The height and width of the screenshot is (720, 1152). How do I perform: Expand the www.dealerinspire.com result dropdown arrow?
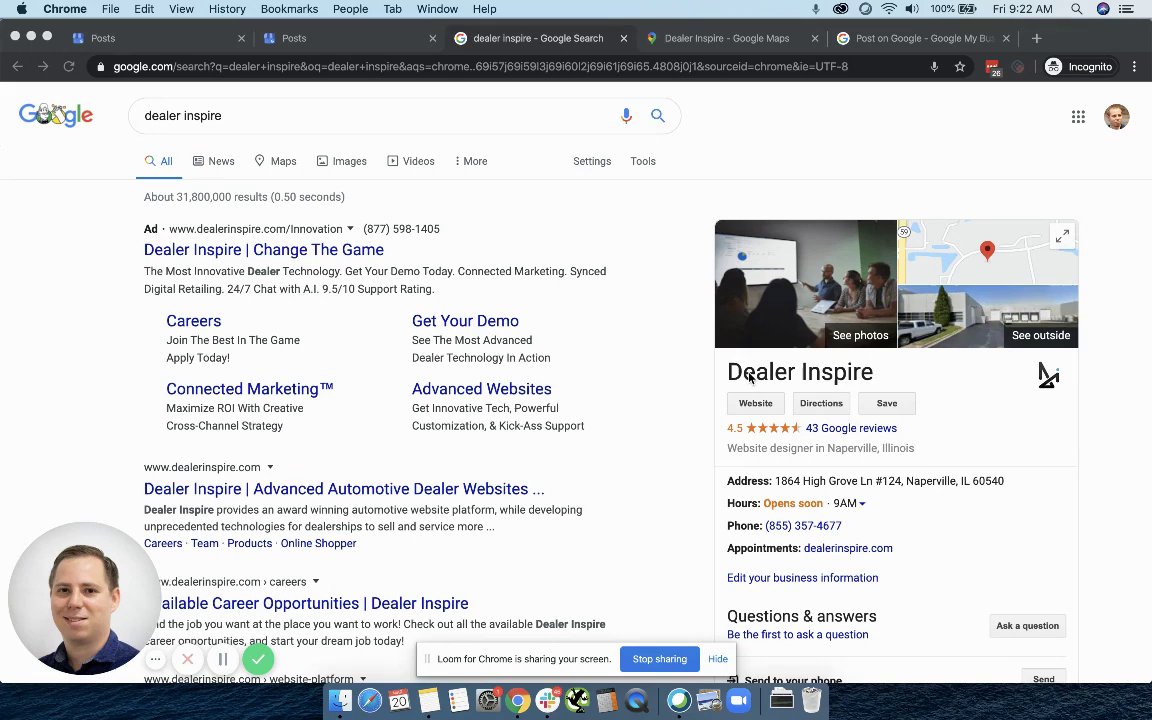(x=270, y=467)
